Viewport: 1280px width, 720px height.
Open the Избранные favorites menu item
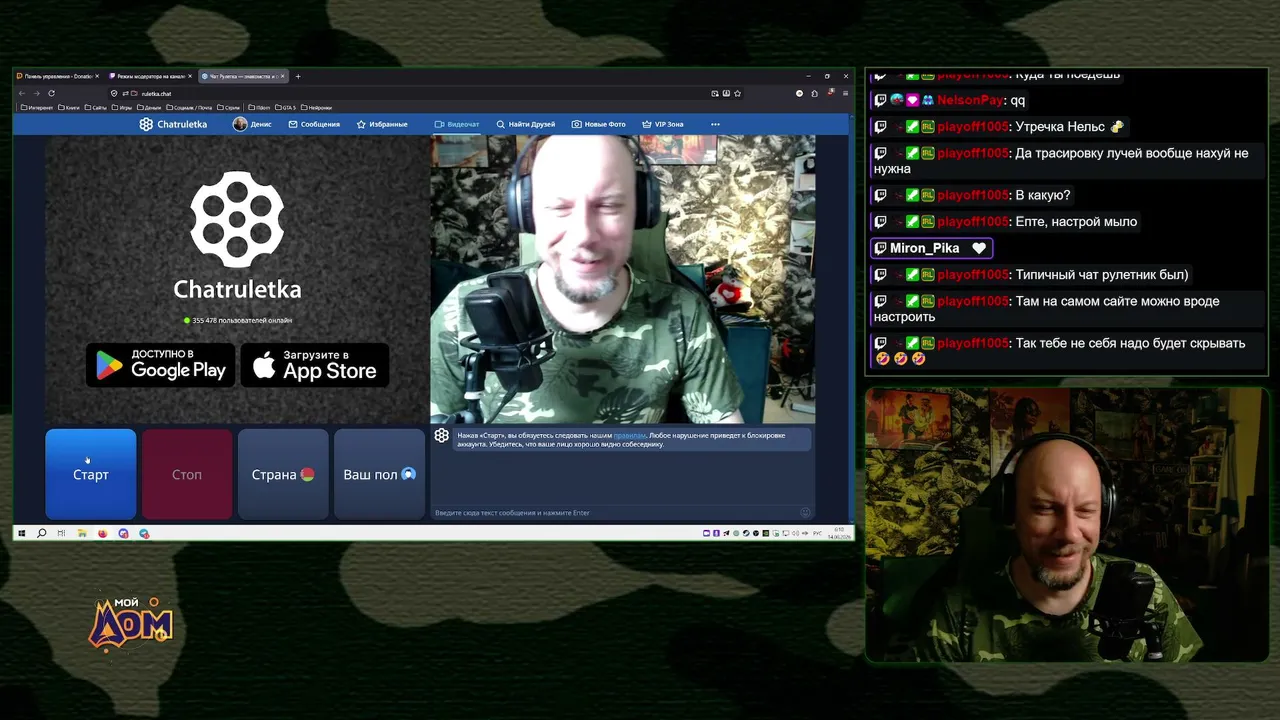click(x=382, y=124)
